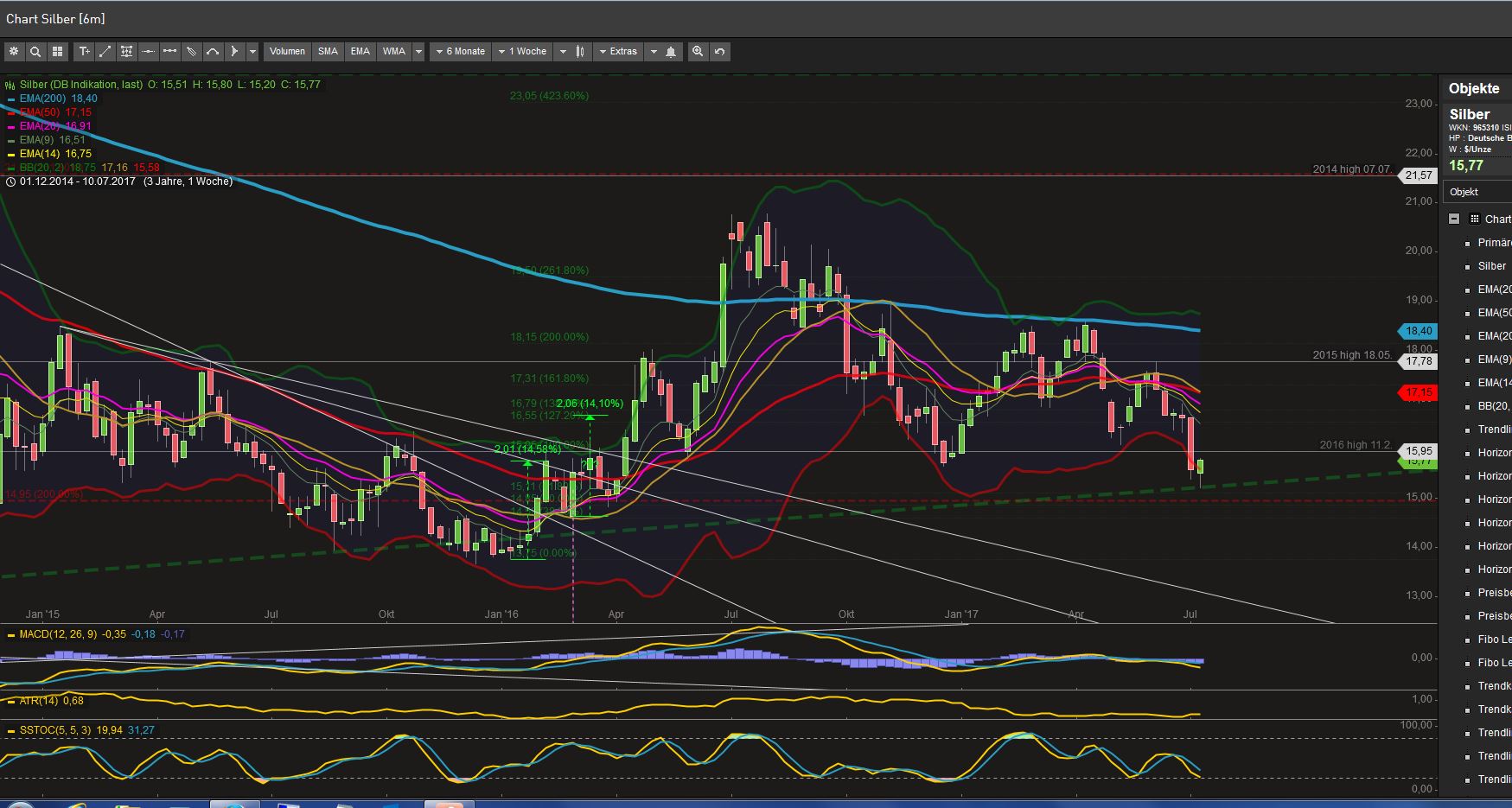The height and width of the screenshot is (808, 1512).
Task: Click the date range clock icon
Action: tap(10, 182)
